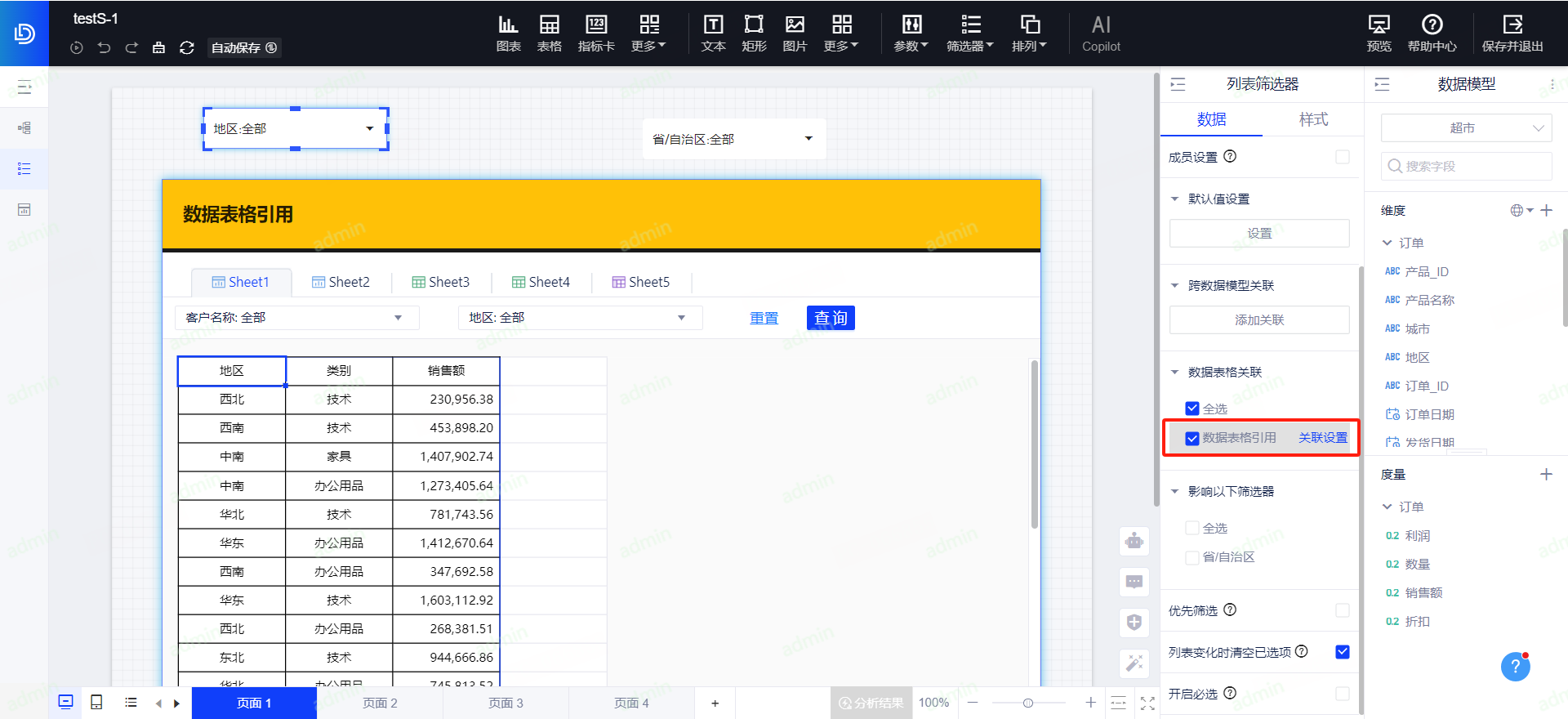Switch to Sheet3 tab
This screenshot has width=1568, height=719.
coord(441,282)
